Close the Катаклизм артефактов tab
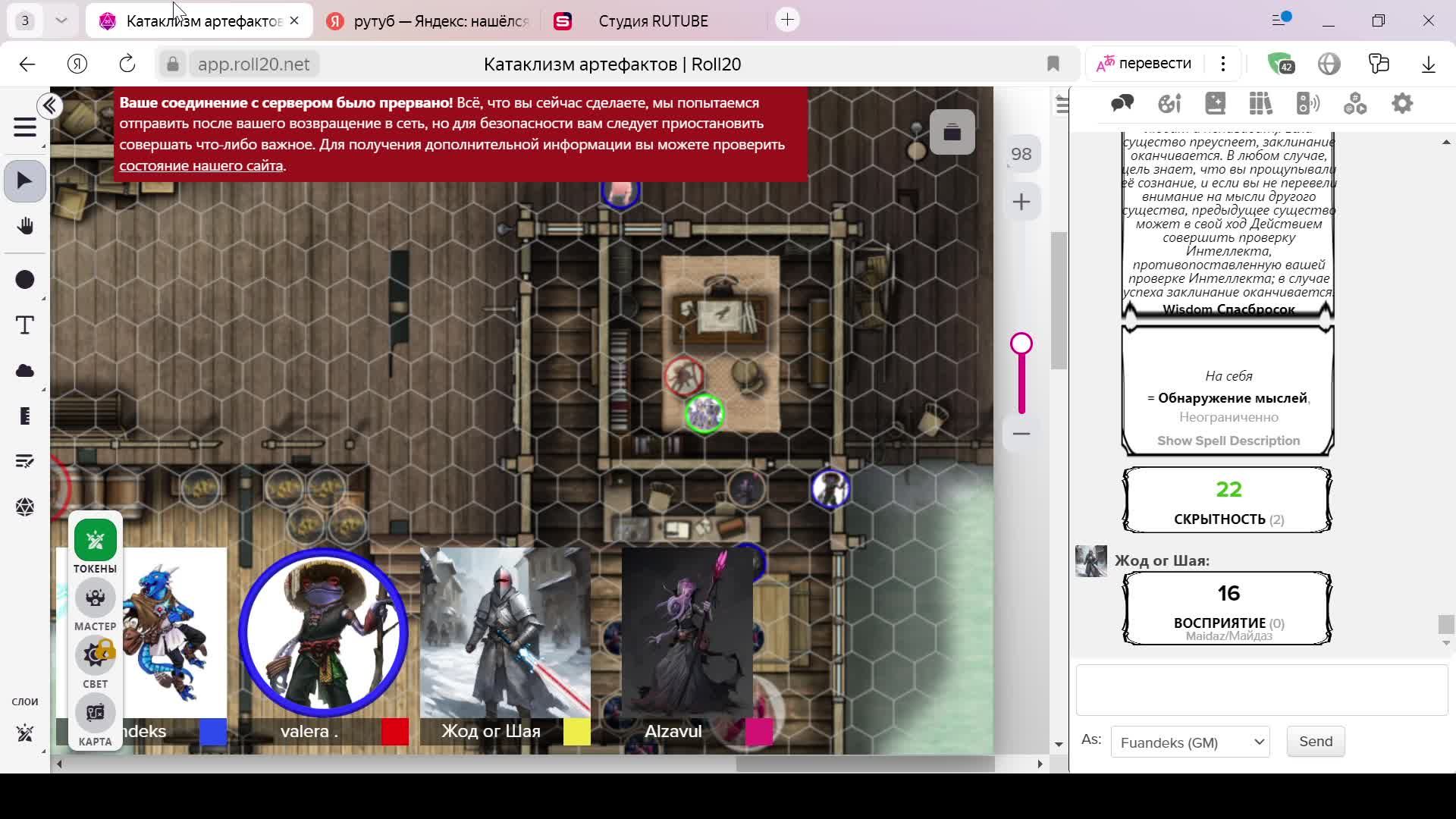Viewport: 1456px width, 819px height. tap(294, 21)
